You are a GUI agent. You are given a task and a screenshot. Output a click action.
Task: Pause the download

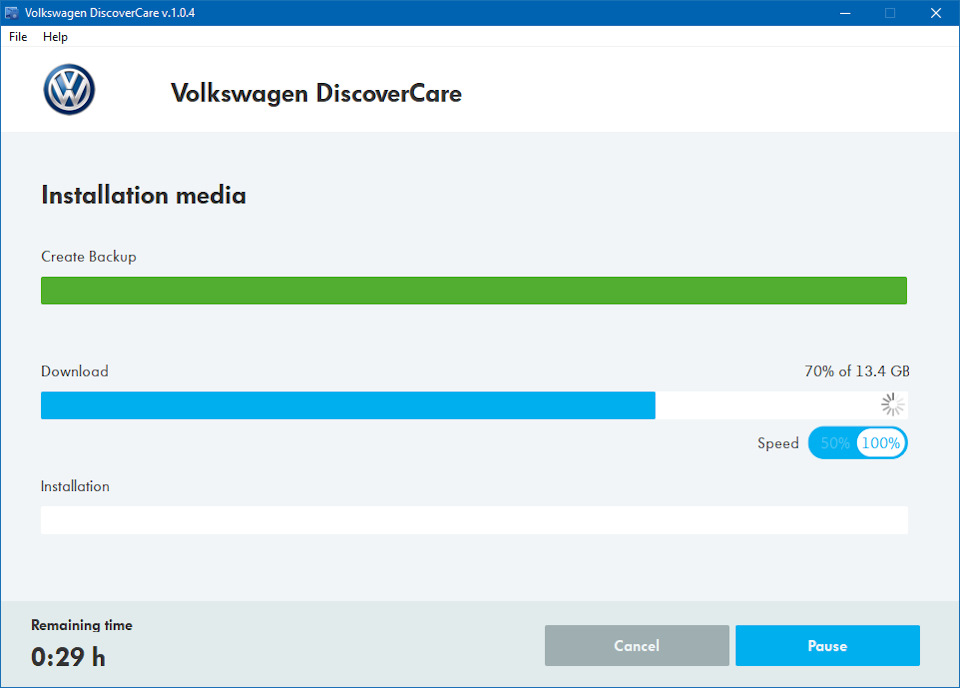(827, 645)
